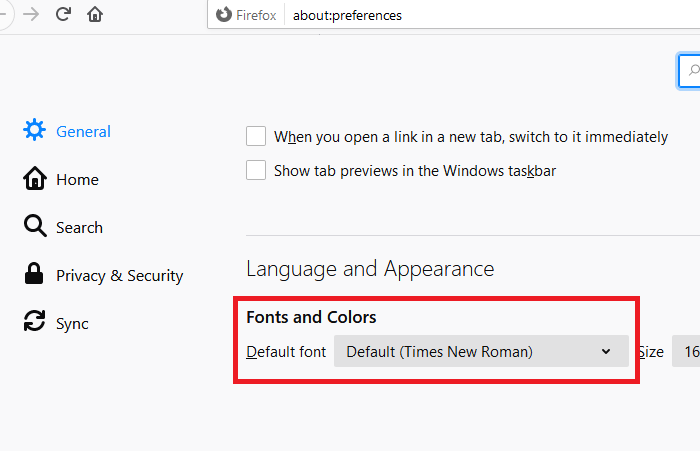700x451 pixels.
Task: Check Show tab previews in Windows taskbar
Action: [256, 171]
